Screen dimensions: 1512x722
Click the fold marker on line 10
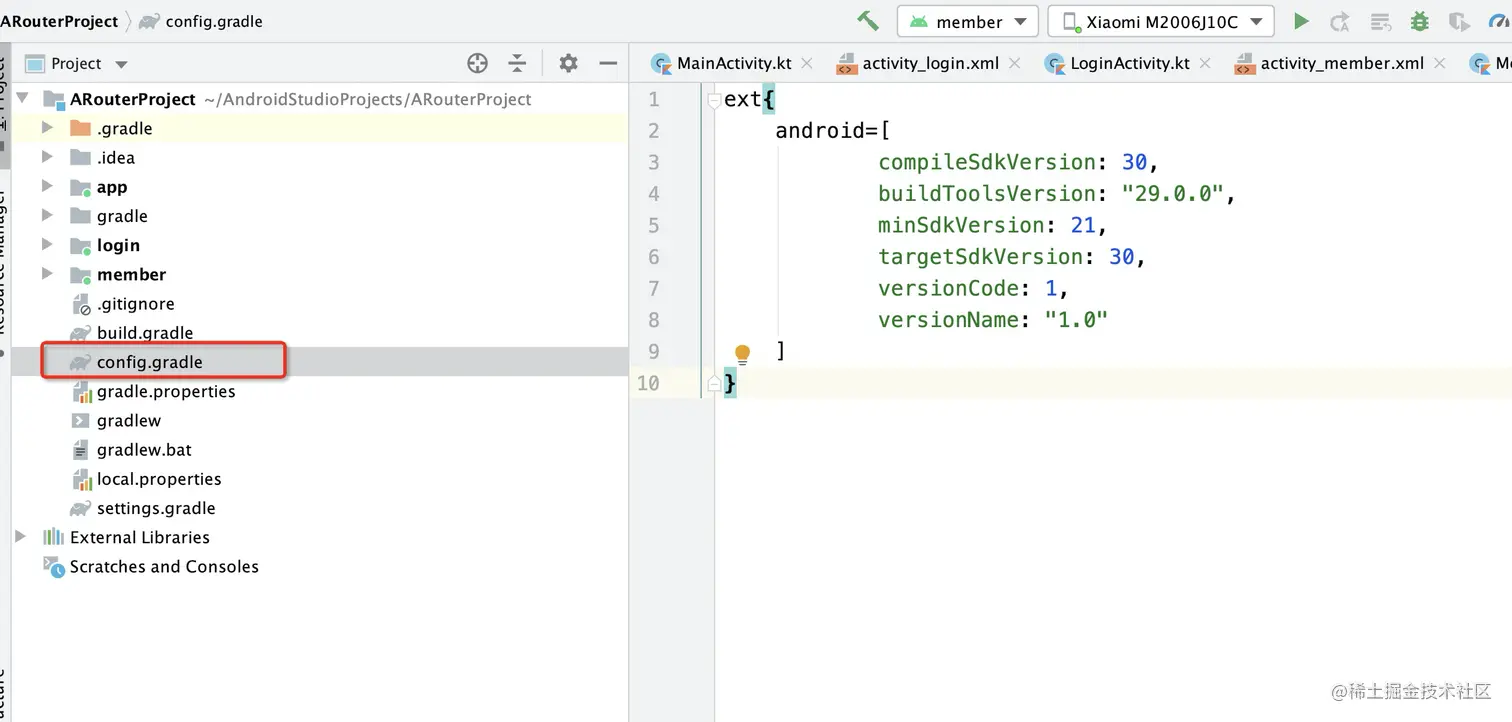pos(714,383)
